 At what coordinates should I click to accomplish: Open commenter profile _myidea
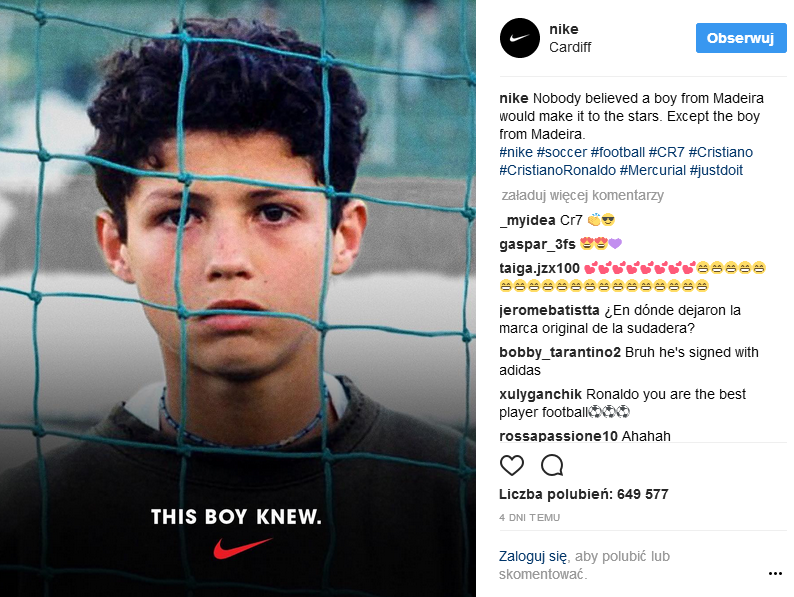pos(527,220)
